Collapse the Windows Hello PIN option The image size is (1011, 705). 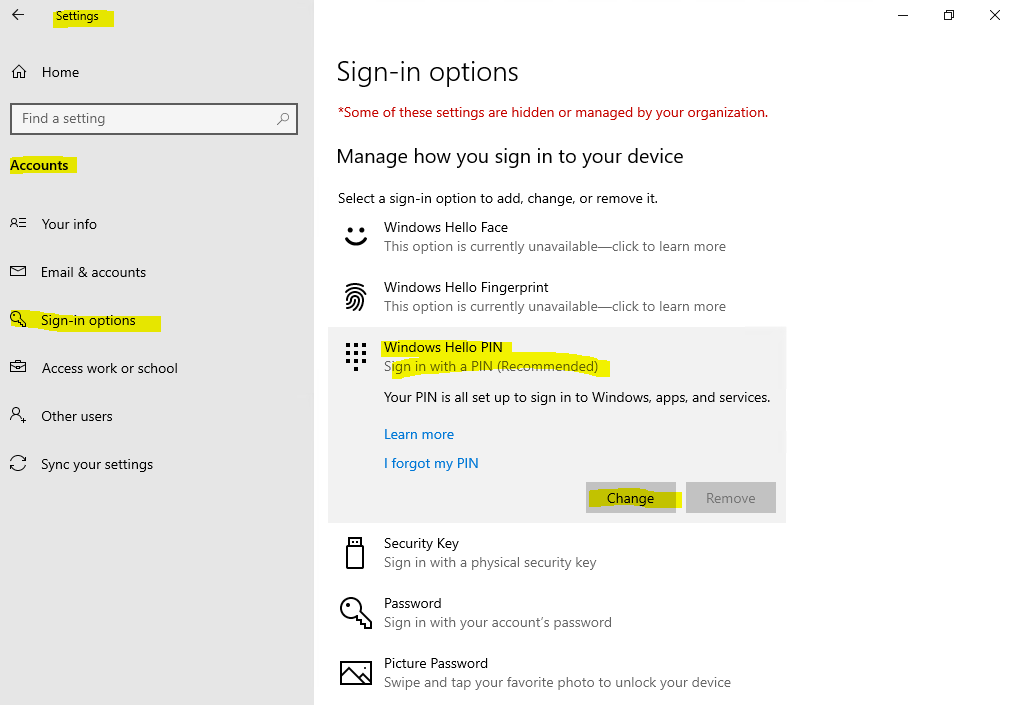tap(557, 357)
